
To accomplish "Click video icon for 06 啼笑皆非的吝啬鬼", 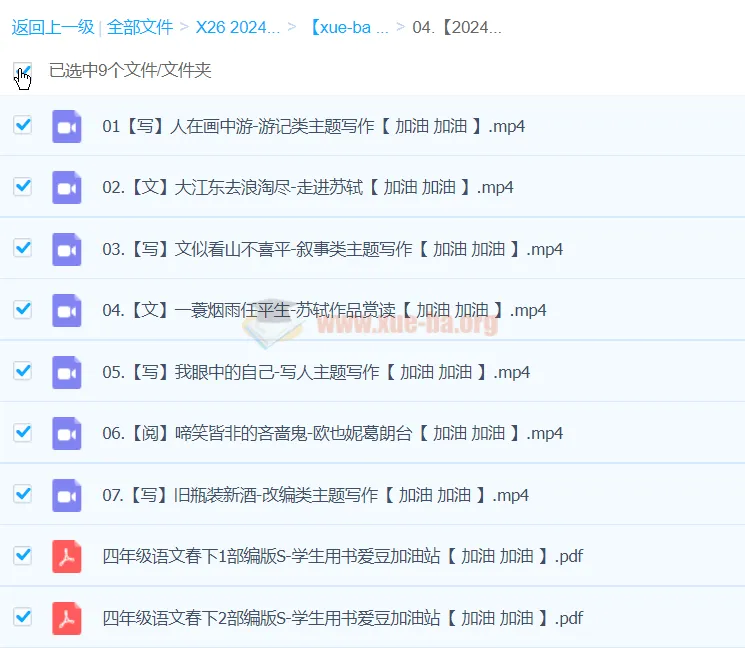I will 67,433.
